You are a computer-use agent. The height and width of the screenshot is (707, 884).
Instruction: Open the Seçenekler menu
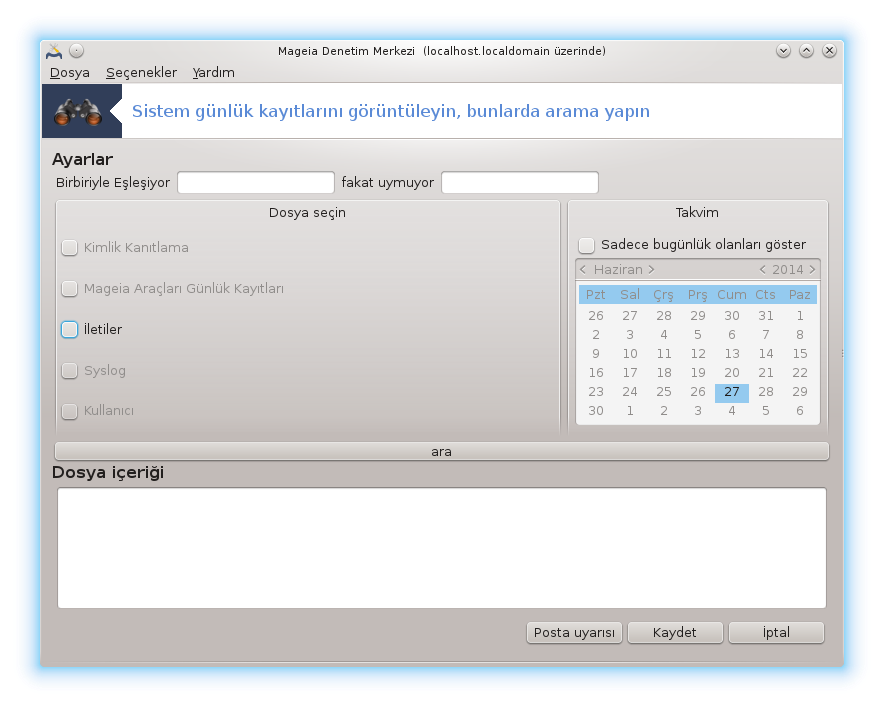click(142, 73)
